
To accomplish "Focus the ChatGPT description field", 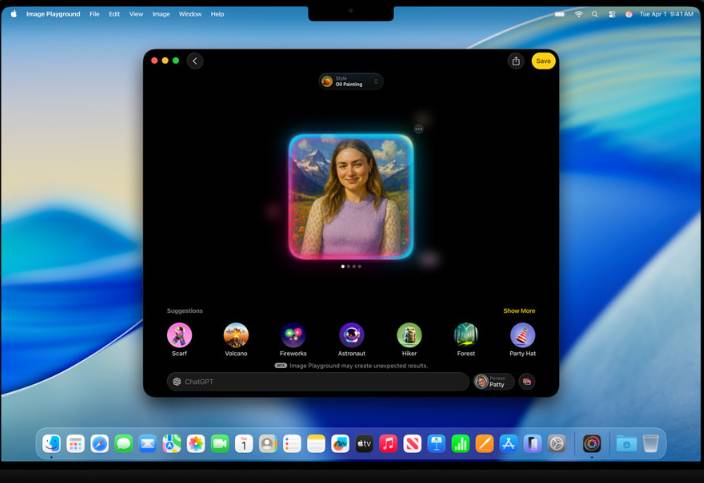I will 318,382.
